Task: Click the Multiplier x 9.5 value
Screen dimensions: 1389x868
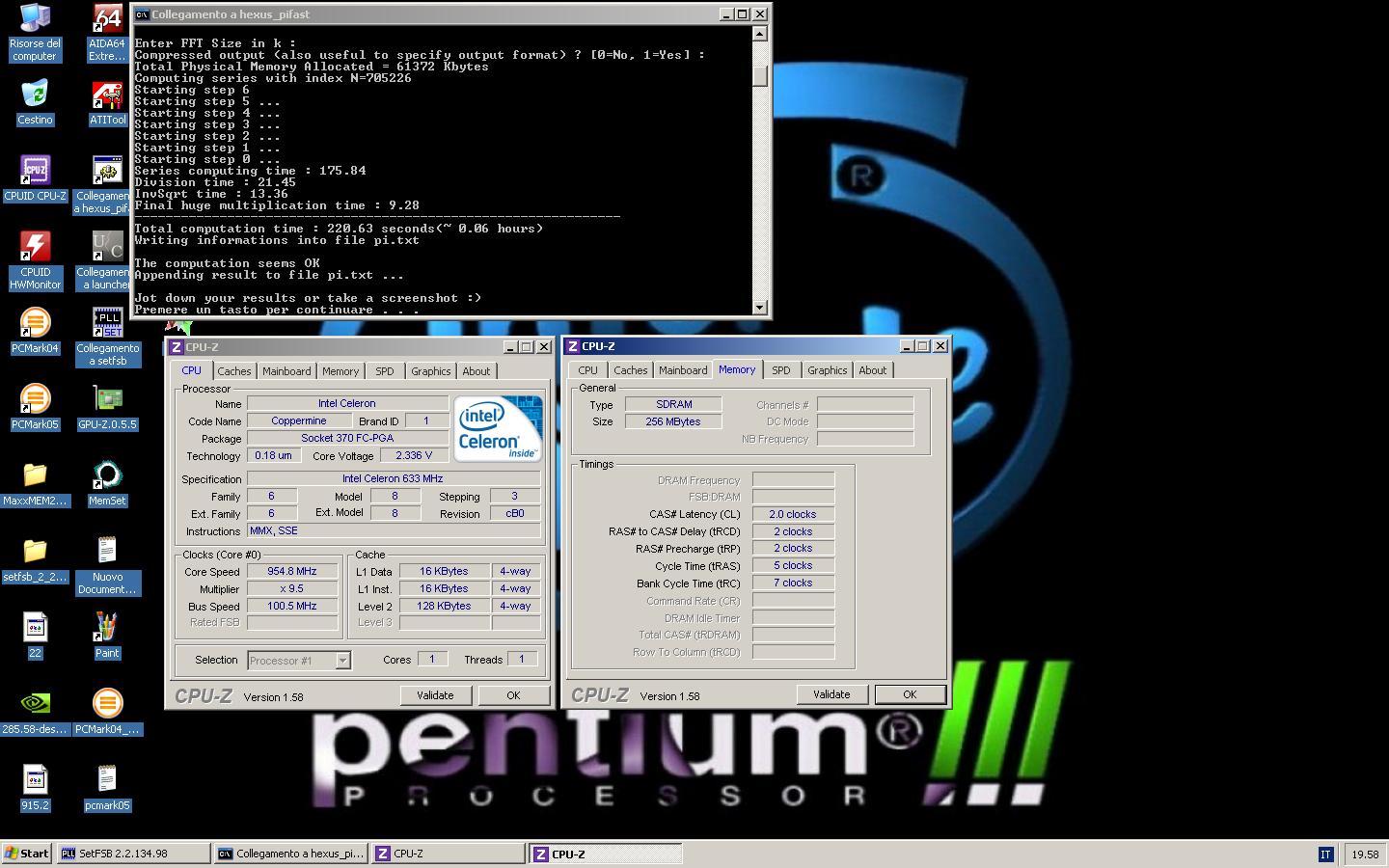Action: coord(292,589)
